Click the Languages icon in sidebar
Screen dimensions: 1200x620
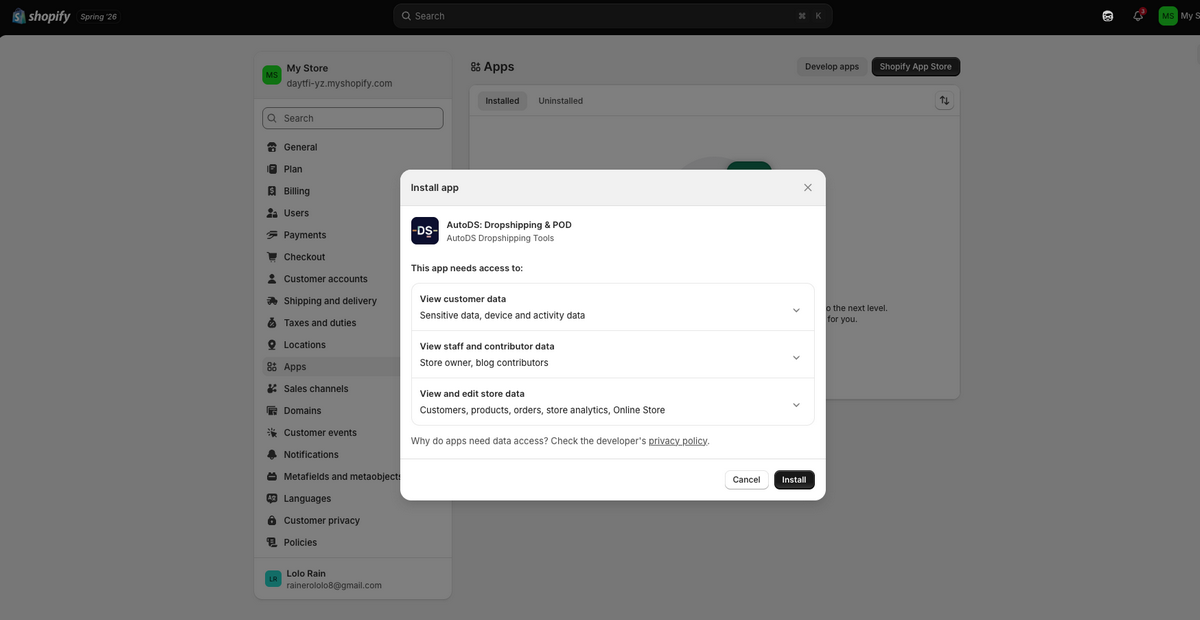tap(272, 499)
